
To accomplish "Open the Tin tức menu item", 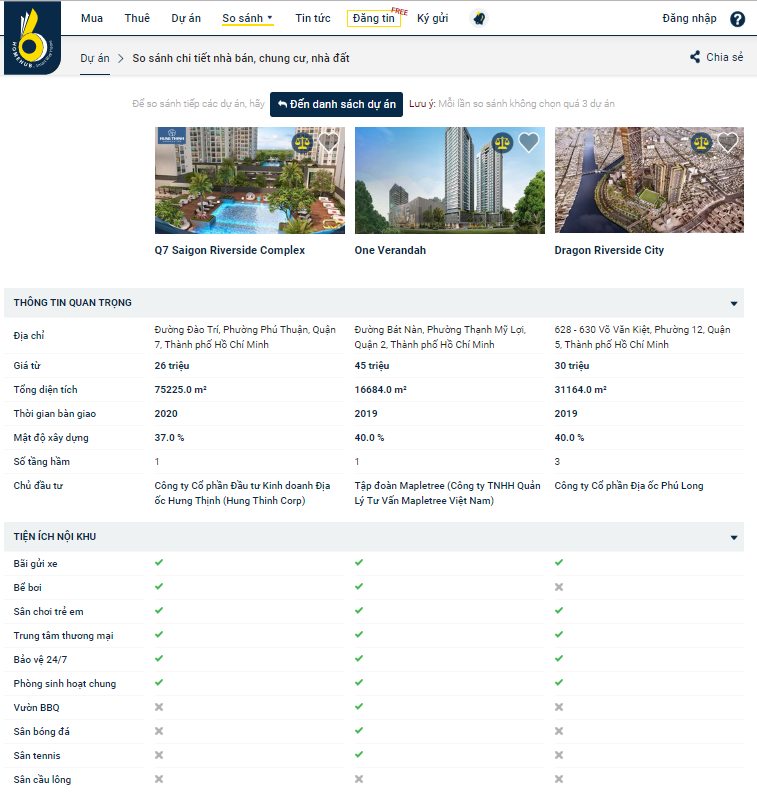I will (x=313, y=18).
